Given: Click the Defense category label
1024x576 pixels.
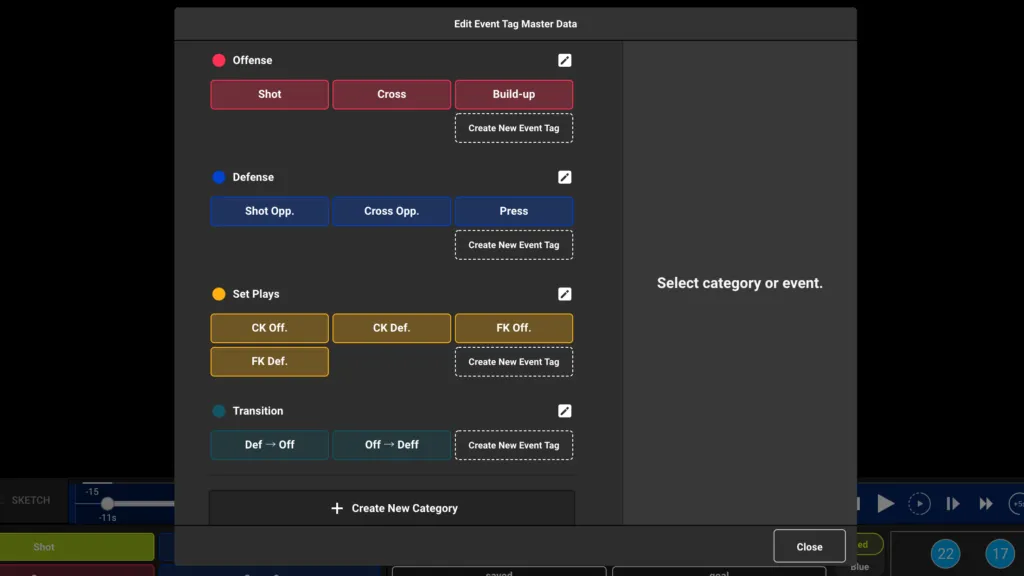Looking at the screenshot, I should (x=253, y=177).
